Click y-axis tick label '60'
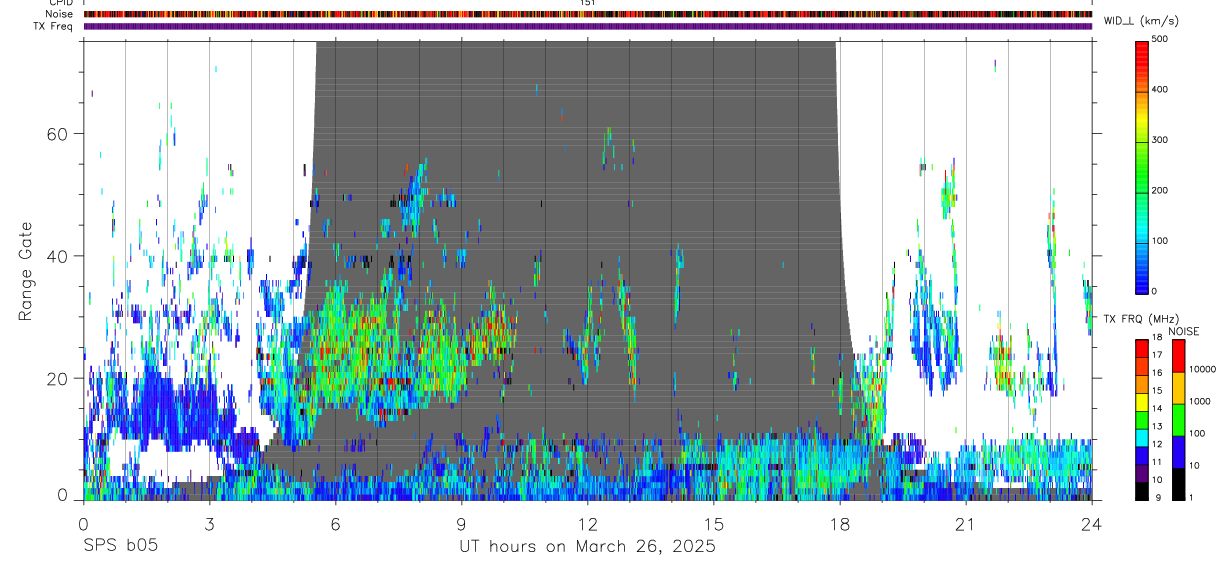1228x567 pixels. coord(59,134)
